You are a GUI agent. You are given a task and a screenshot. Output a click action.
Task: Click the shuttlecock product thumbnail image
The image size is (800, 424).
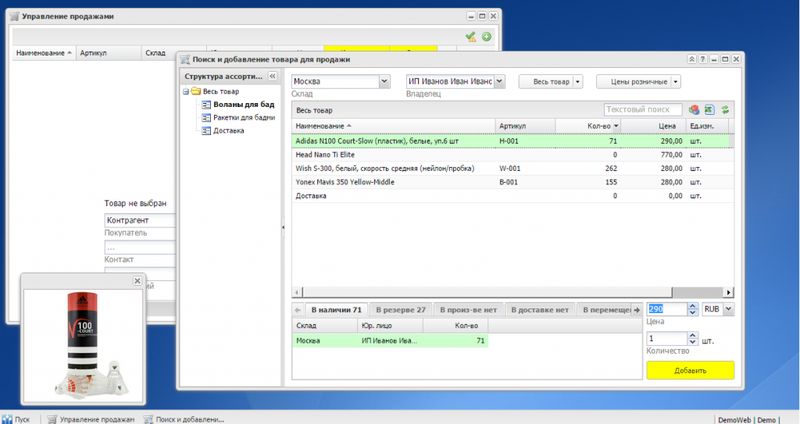point(84,344)
